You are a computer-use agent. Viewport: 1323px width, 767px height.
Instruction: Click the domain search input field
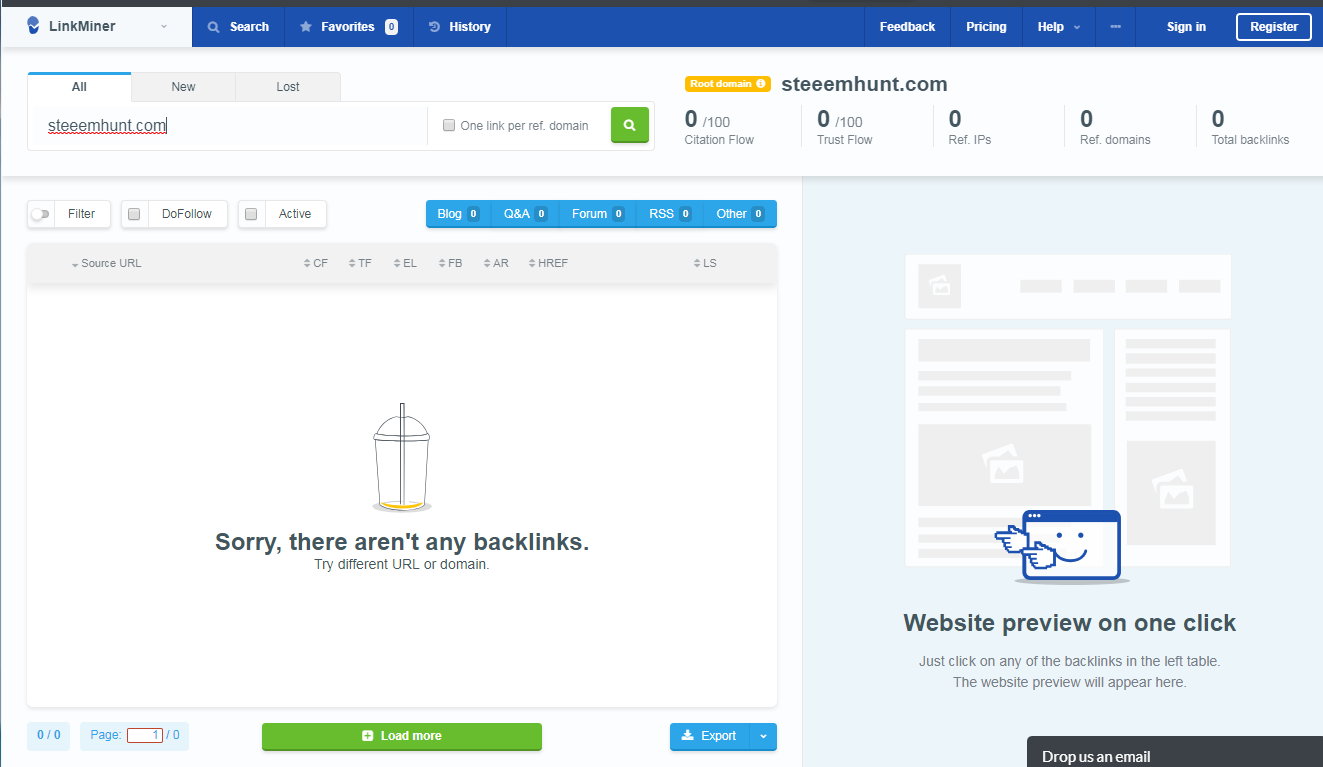pos(228,126)
